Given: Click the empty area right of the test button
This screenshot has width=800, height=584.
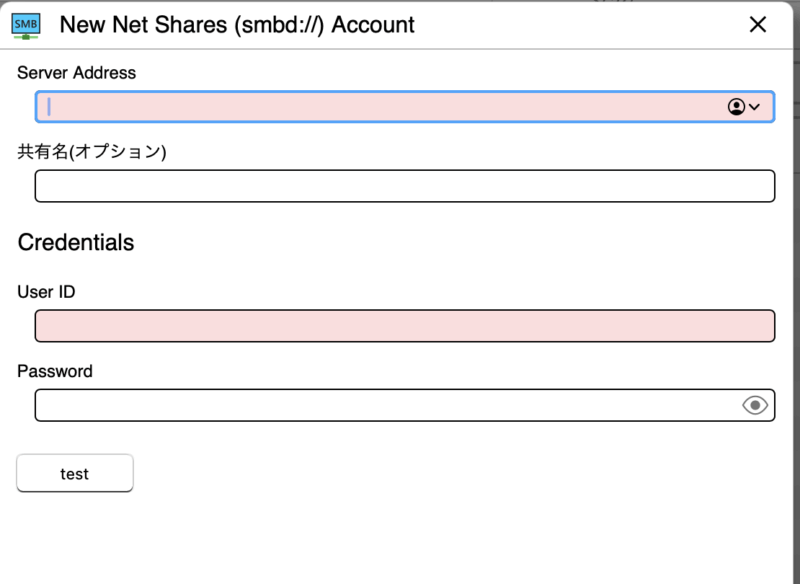Looking at the screenshot, I should [x=450, y=474].
